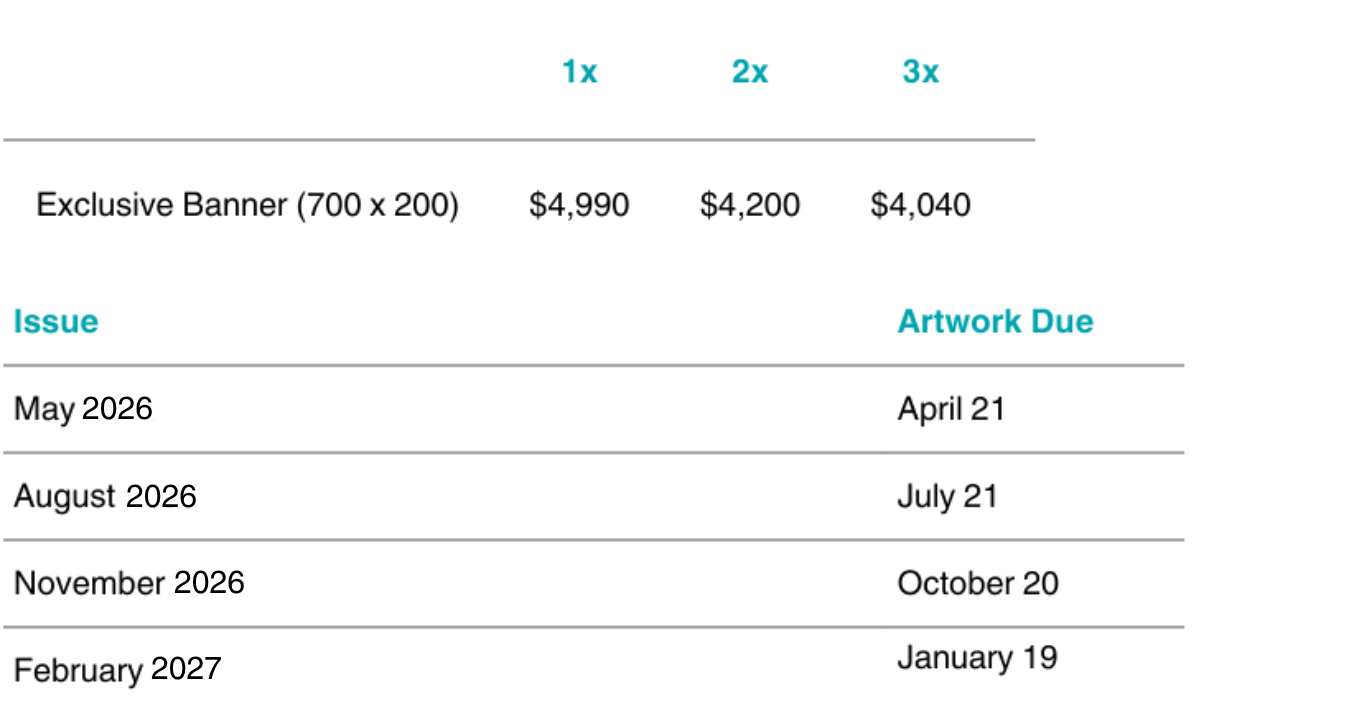Viewport: 1360px width, 716px height.
Task: Click the May 2026 issue entry
Action: (83, 409)
